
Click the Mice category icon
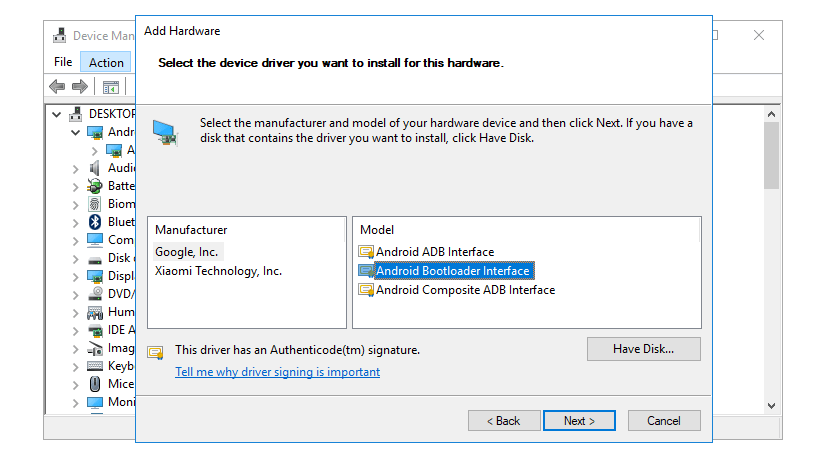[x=95, y=384]
